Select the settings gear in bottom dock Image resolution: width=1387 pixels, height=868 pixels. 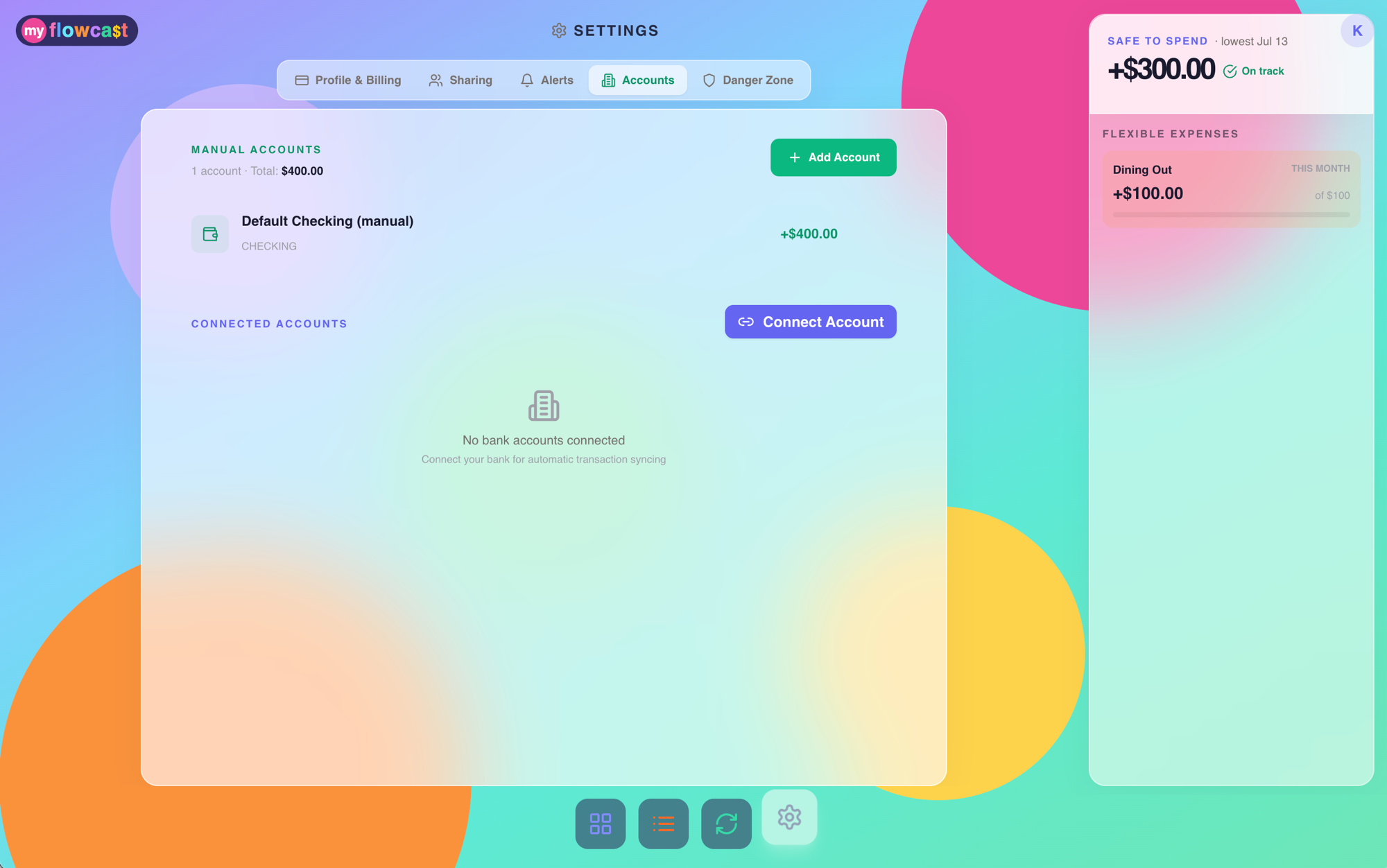point(789,817)
